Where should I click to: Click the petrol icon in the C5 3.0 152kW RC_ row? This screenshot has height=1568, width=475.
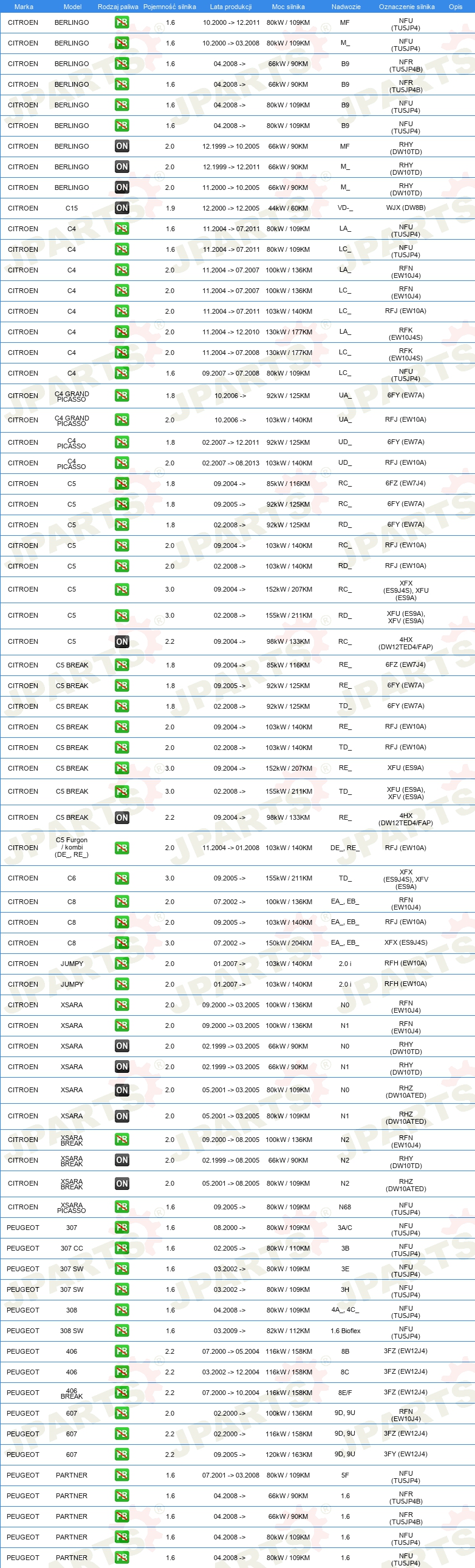(x=122, y=589)
